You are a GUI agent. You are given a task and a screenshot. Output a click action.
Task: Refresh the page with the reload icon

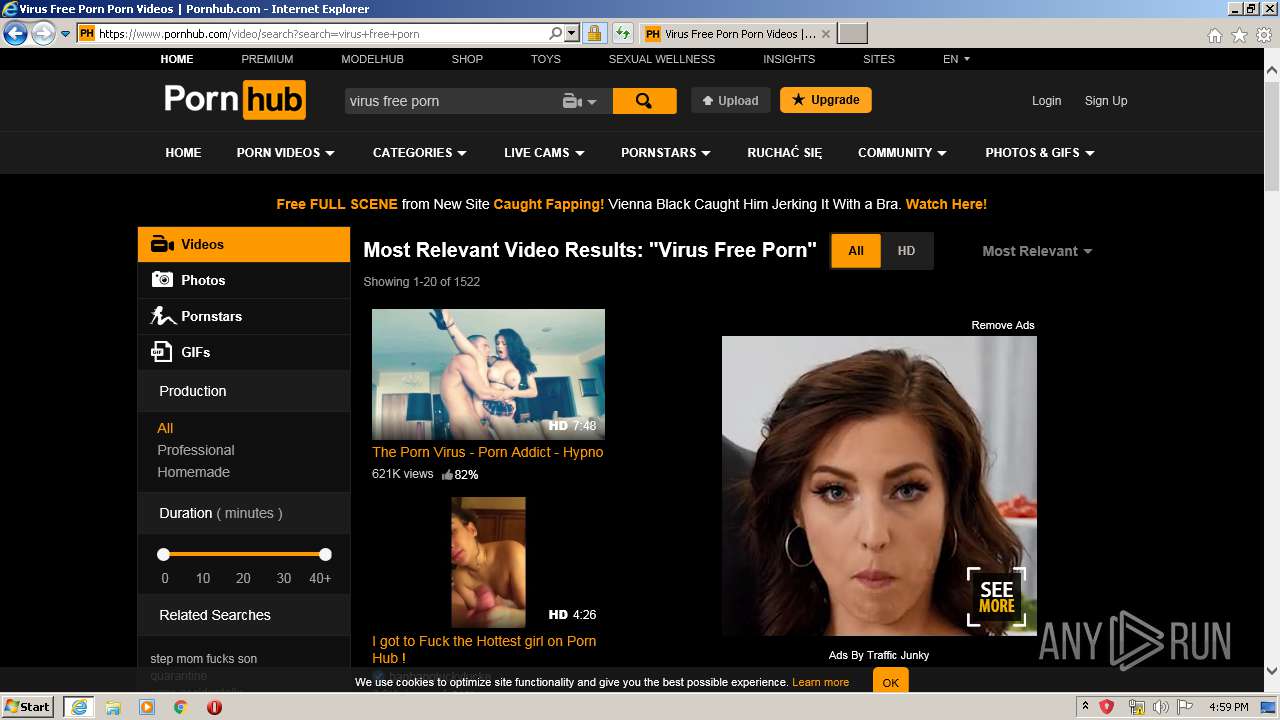623,33
